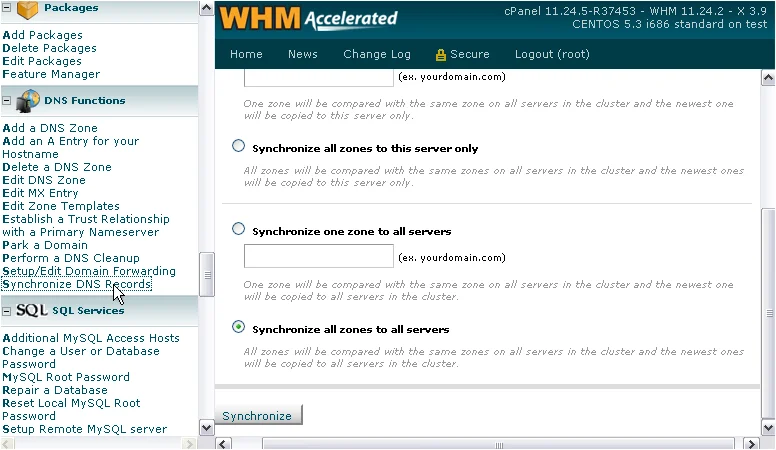The width and height of the screenshot is (776, 450).
Task: Collapse the SQL Services section
Action: 7,311
